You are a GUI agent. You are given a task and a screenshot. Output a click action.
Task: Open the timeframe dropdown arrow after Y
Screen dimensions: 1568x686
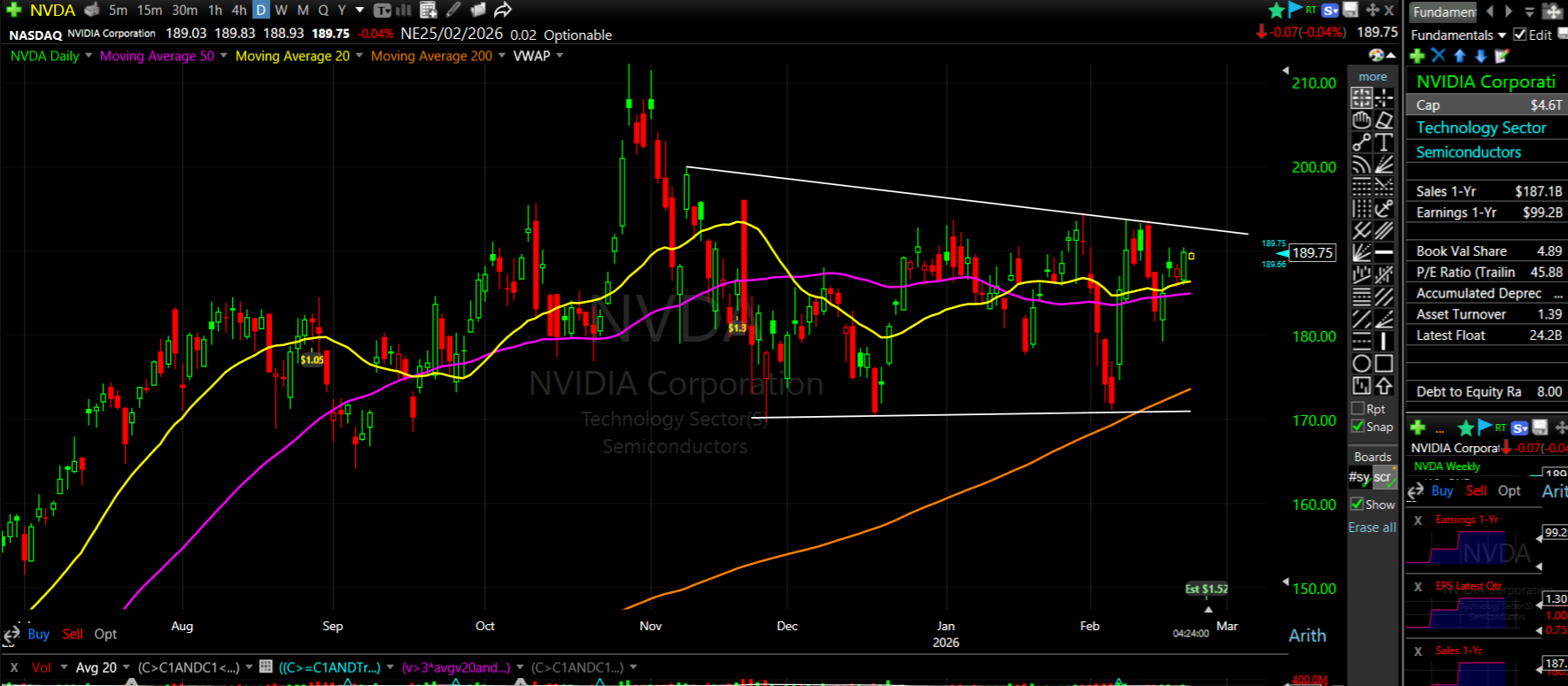(x=359, y=10)
